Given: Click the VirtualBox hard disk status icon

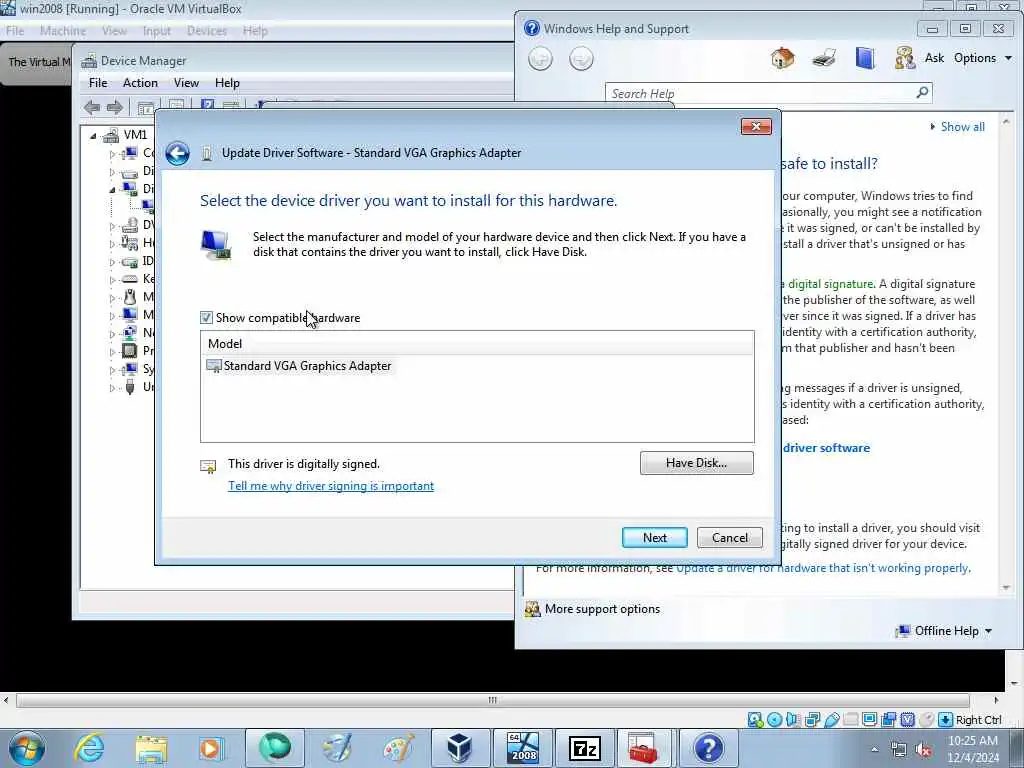Looking at the screenshot, I should pyautogui.click(x=755, y=720).
